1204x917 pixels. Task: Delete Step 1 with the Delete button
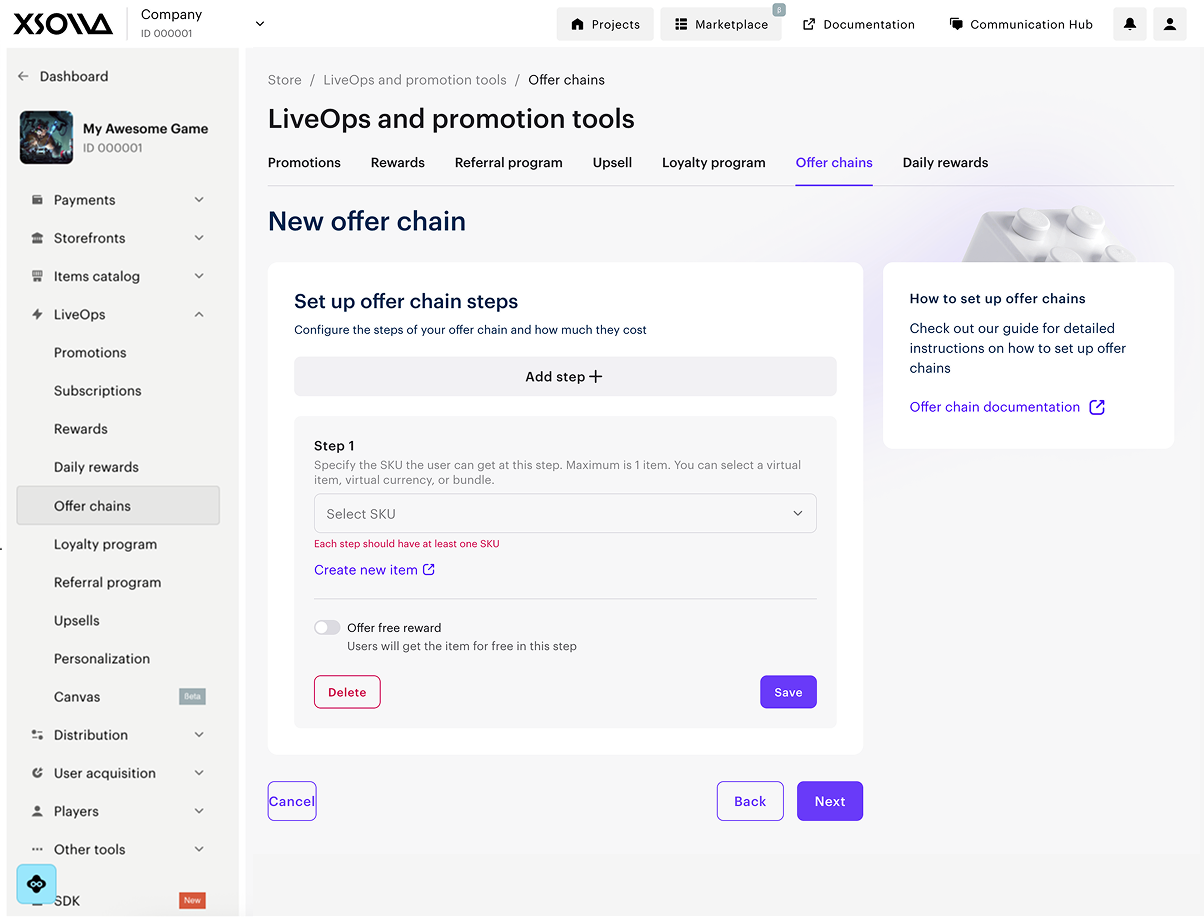pos(347,692)
